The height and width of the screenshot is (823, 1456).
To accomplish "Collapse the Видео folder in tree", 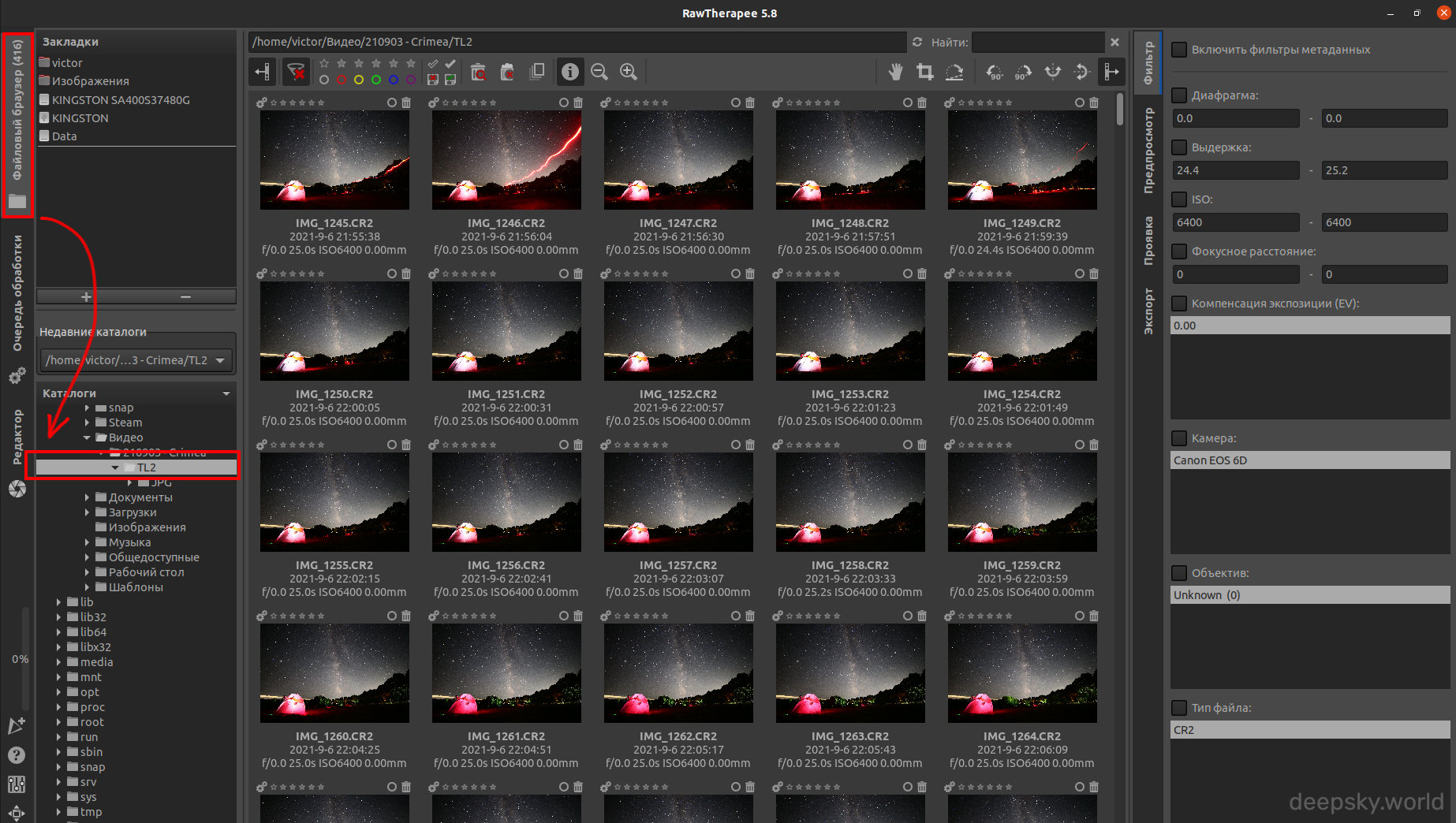I will (87, 438).
